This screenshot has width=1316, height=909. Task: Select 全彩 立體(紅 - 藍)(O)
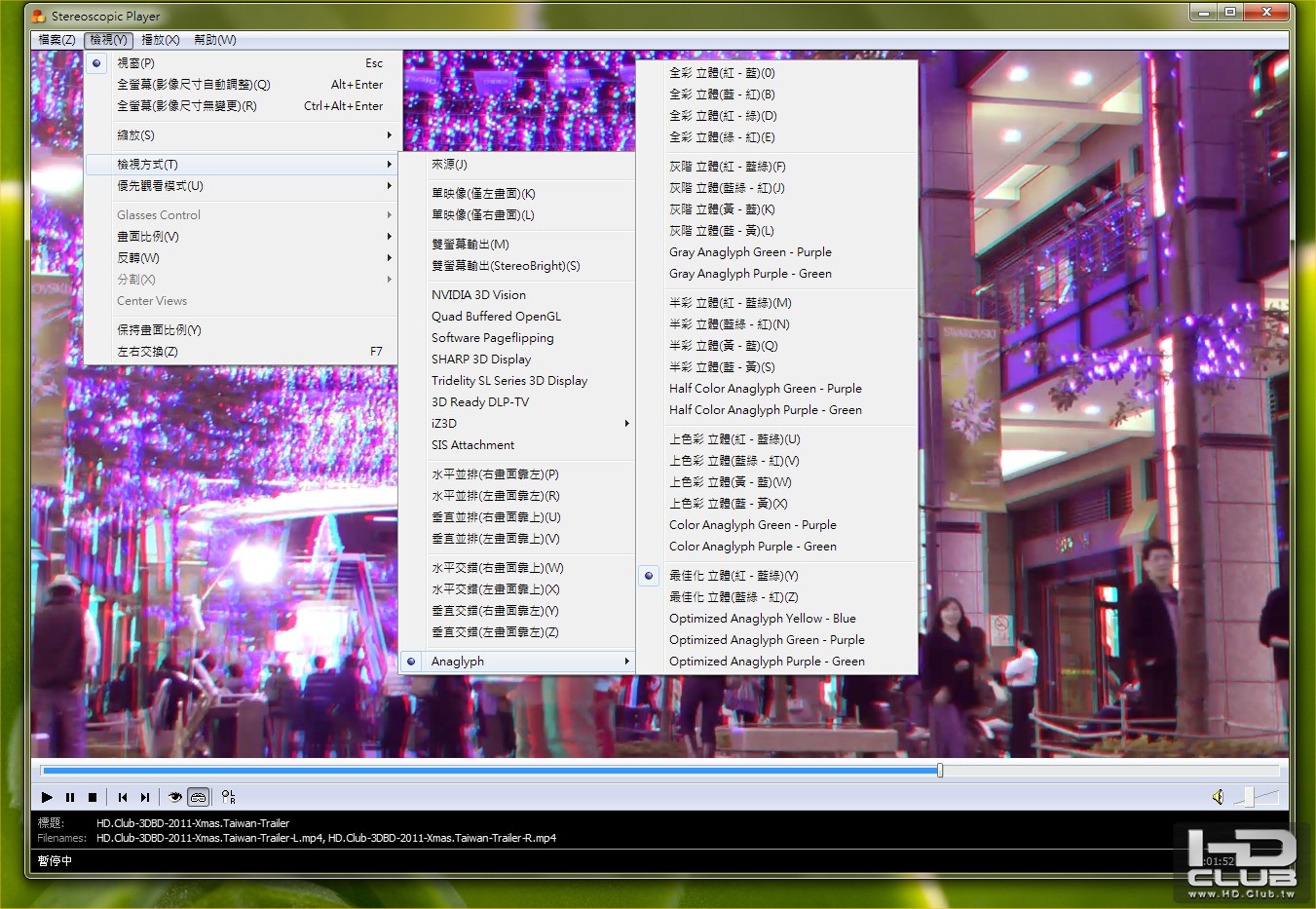pos(777,73)
